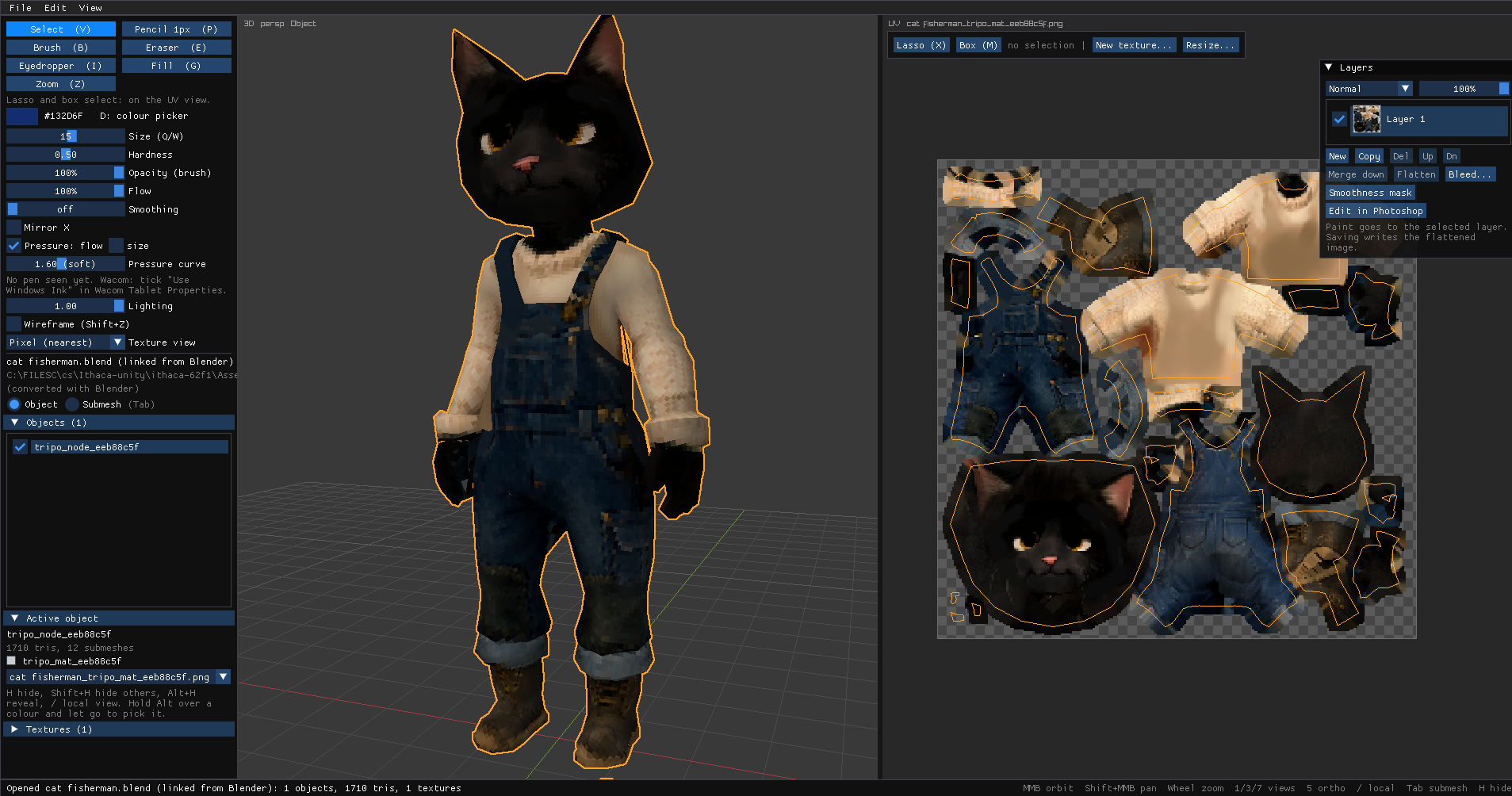Toggle the tripo_mat_eeb88c5f material checkbox
1512x796 pixels.
(x=11, y=660)
